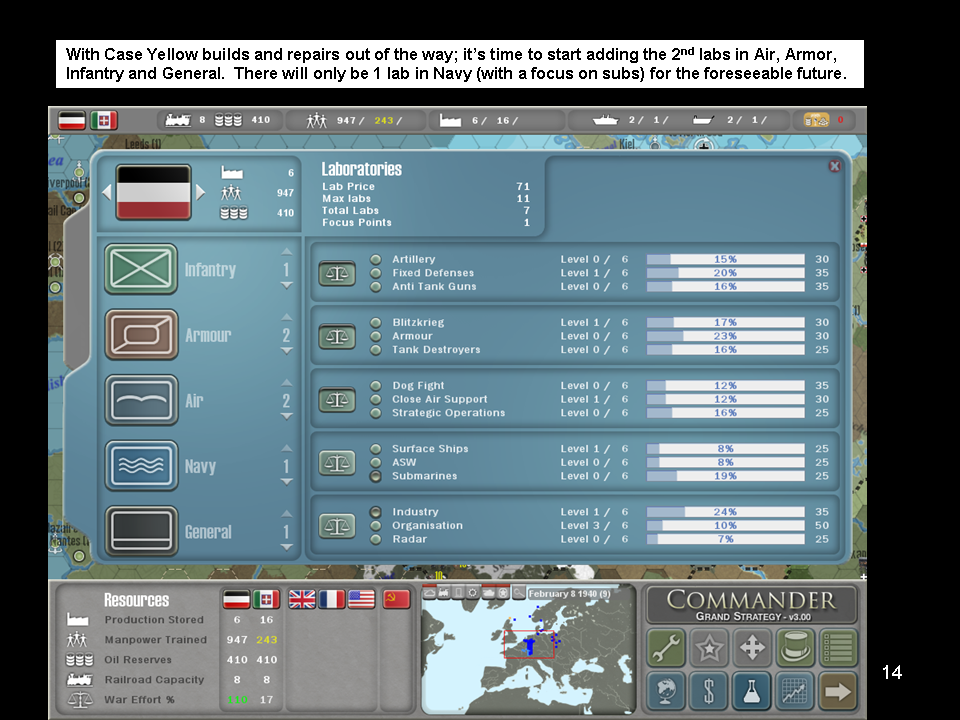The image size is (960, 720).
Task: Click the United Kingdom flag in Resources
Action: coord(302,599)
